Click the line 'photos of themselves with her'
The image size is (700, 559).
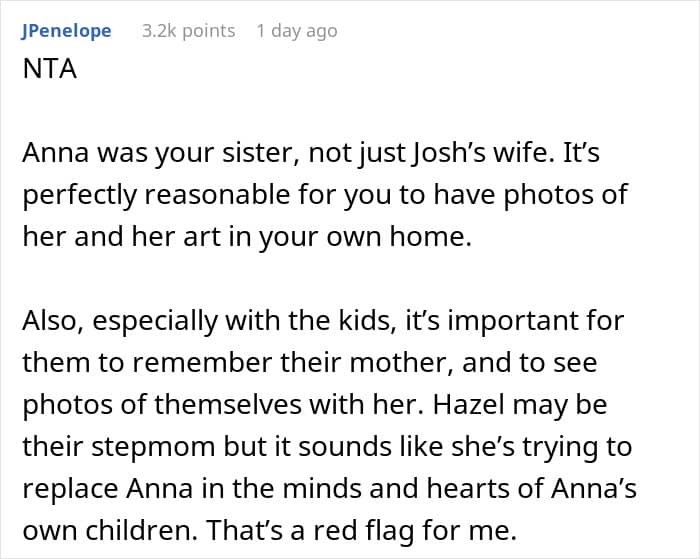point(223,405)
